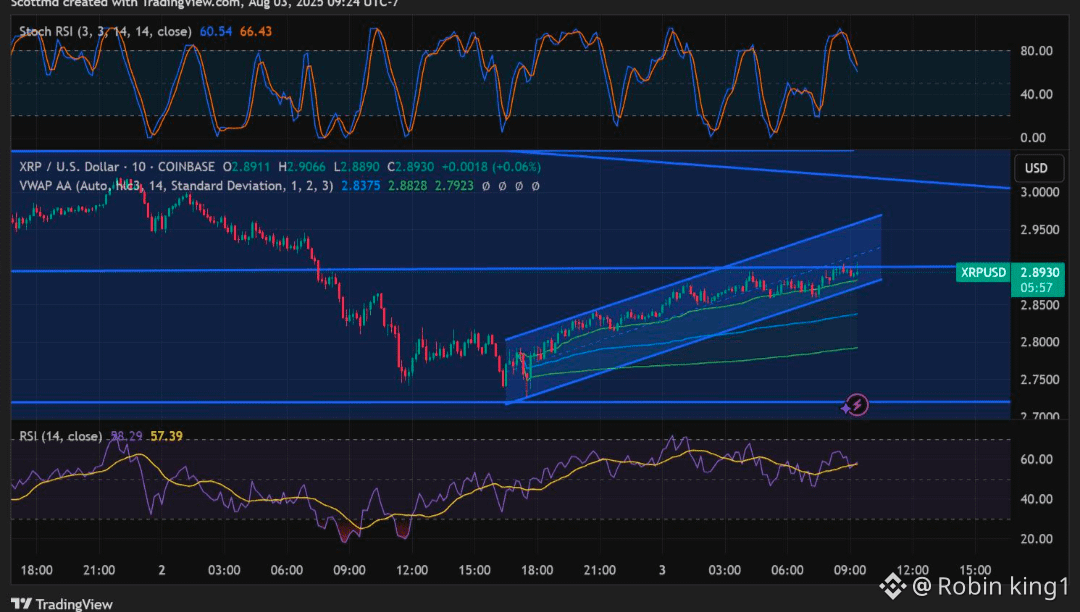
Task: Click the 2.8930 current price box
Action: pos(1039,272)
